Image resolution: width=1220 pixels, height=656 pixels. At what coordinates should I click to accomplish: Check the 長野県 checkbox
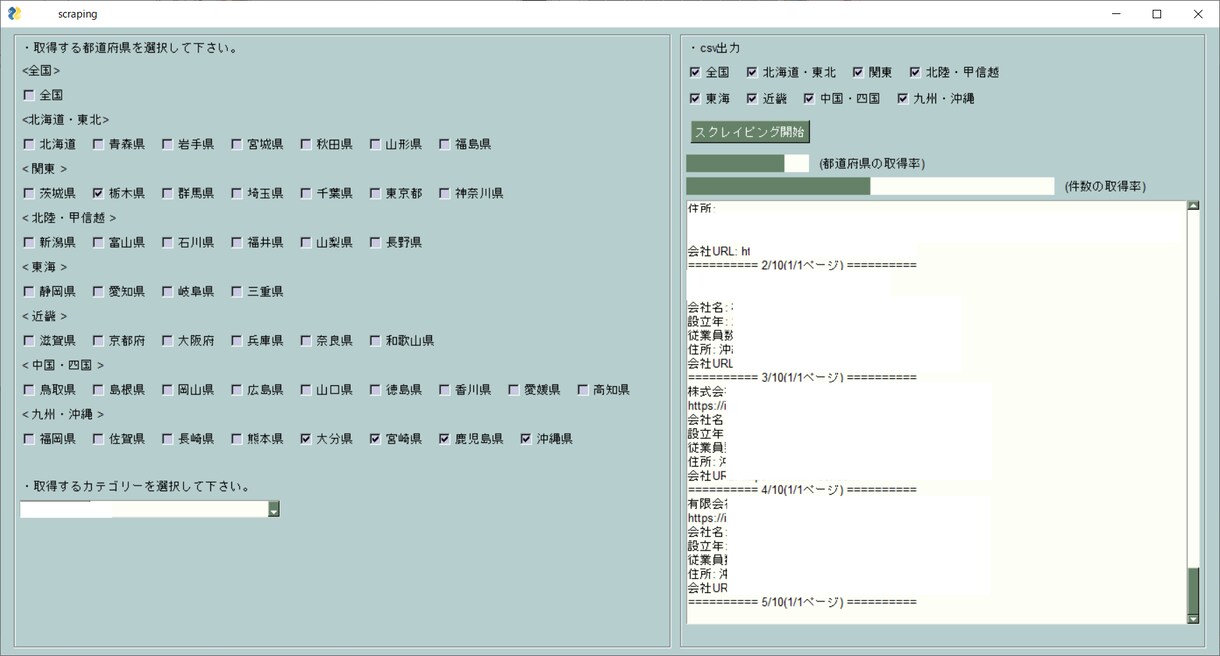(x=375, y=242)
